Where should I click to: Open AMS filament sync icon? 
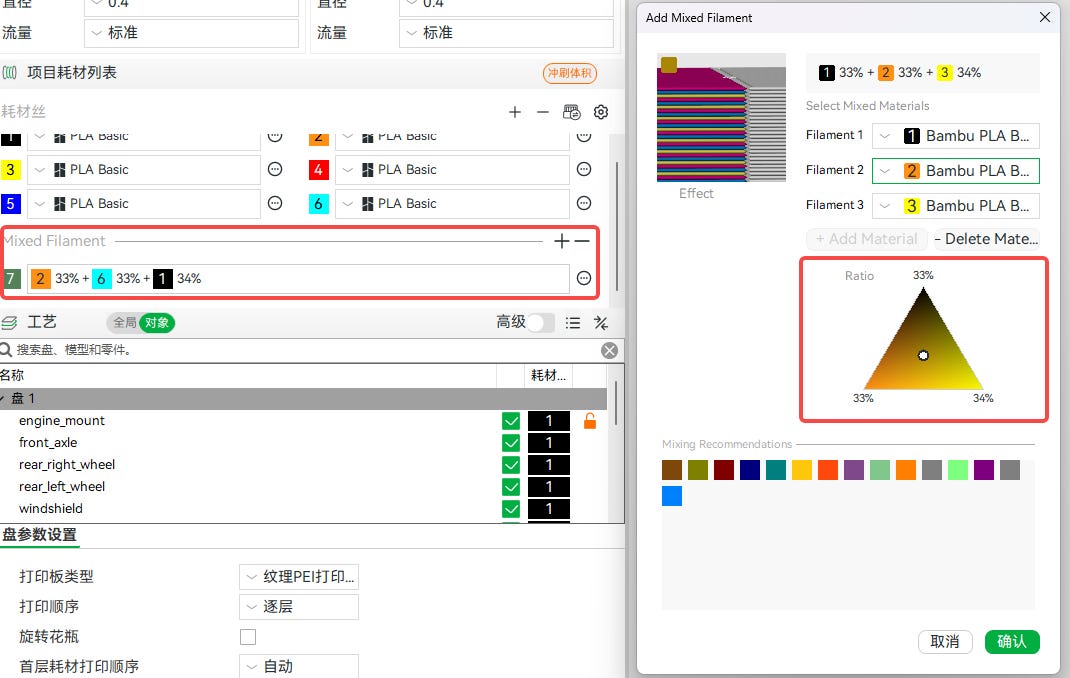tap(572, 112)
